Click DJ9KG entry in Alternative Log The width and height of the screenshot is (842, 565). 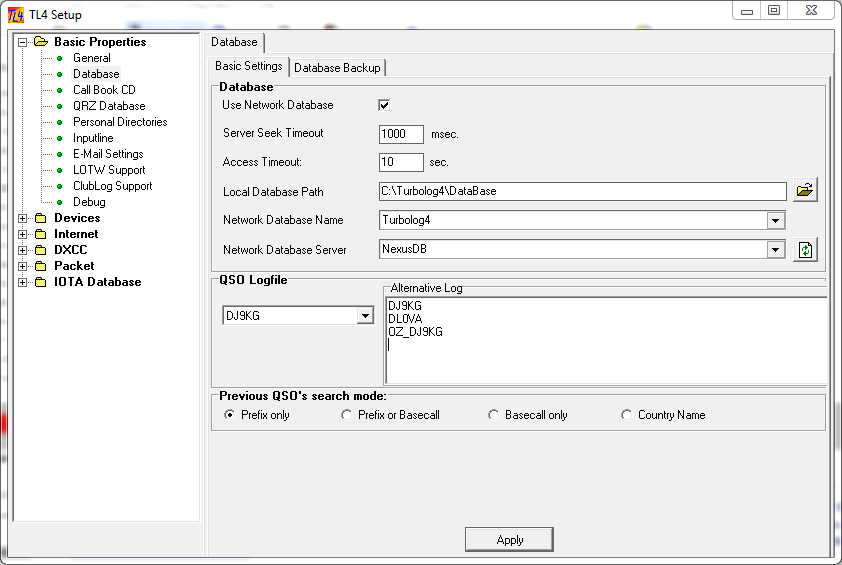[x=405, y=306]
